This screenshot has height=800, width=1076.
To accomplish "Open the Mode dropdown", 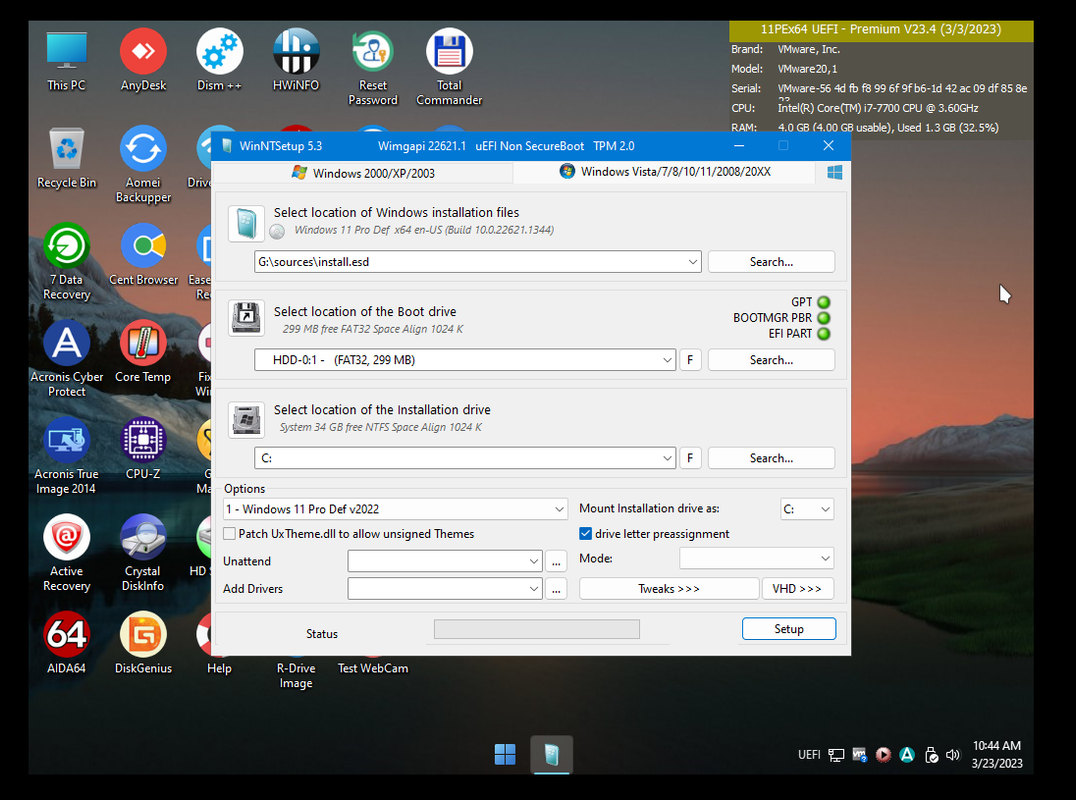I will pos(756,558).
